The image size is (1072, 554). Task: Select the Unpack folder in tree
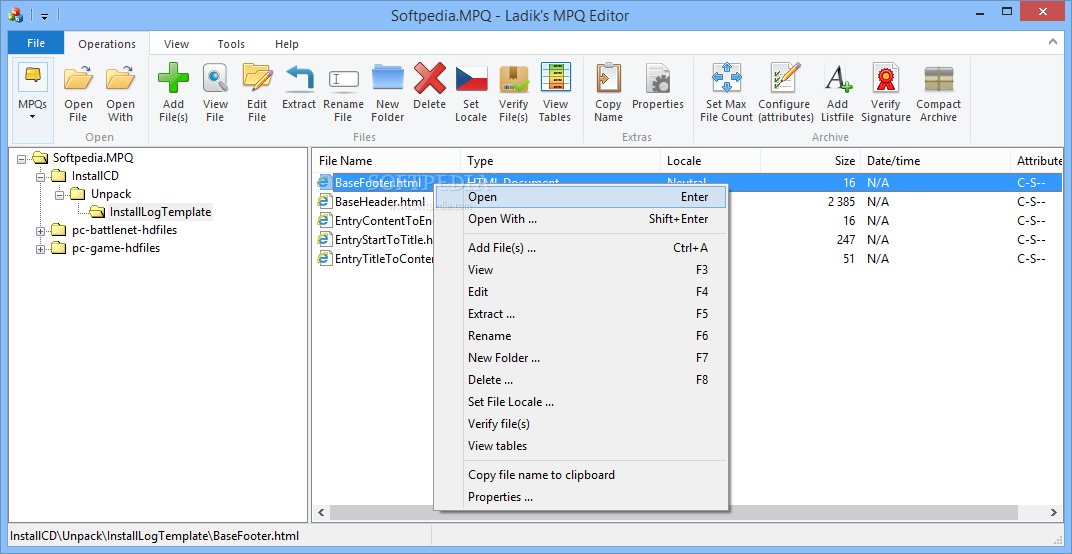pos(111,194)
